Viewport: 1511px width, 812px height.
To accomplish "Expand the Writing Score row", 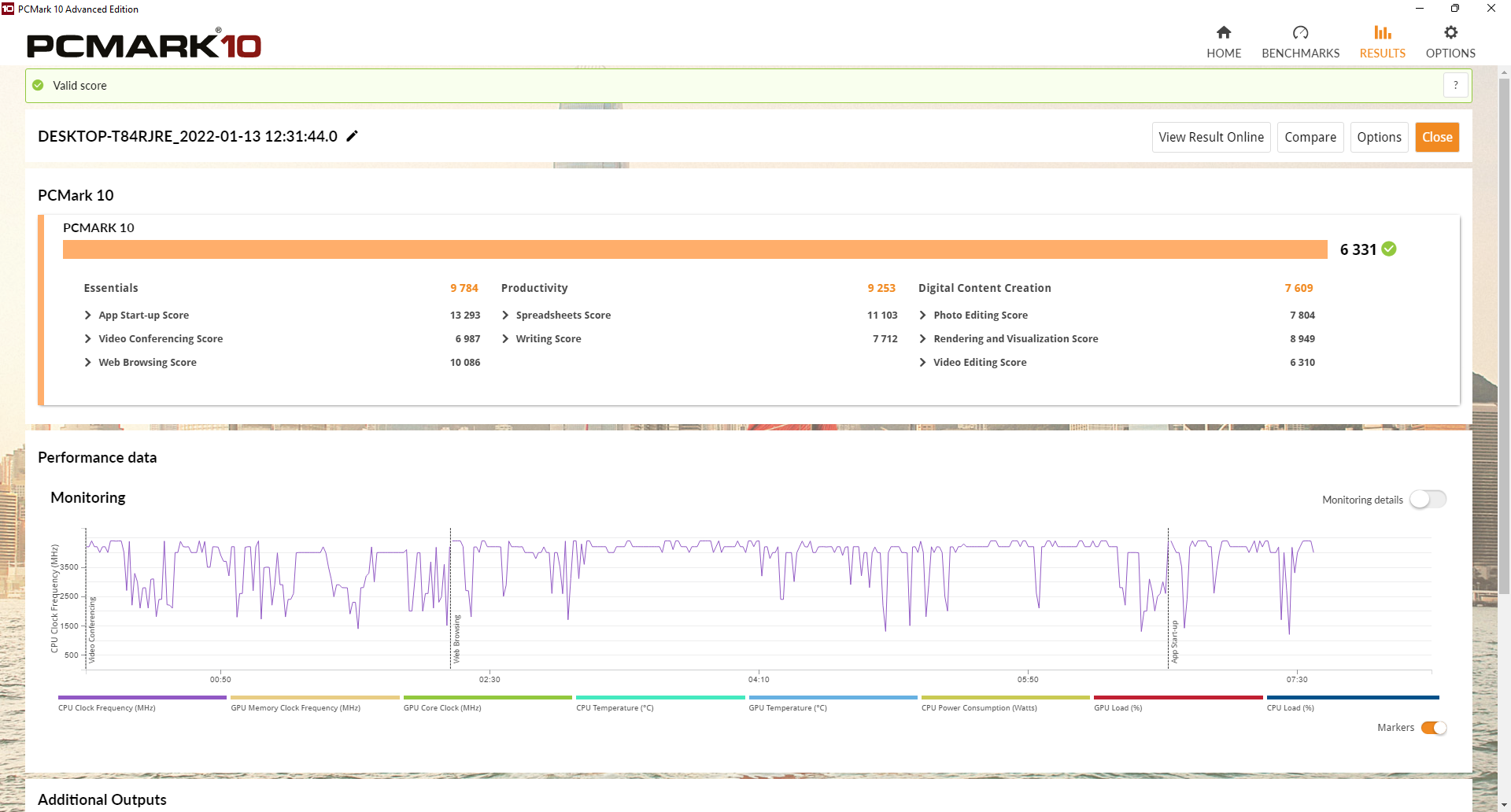I will click(505, 338).
